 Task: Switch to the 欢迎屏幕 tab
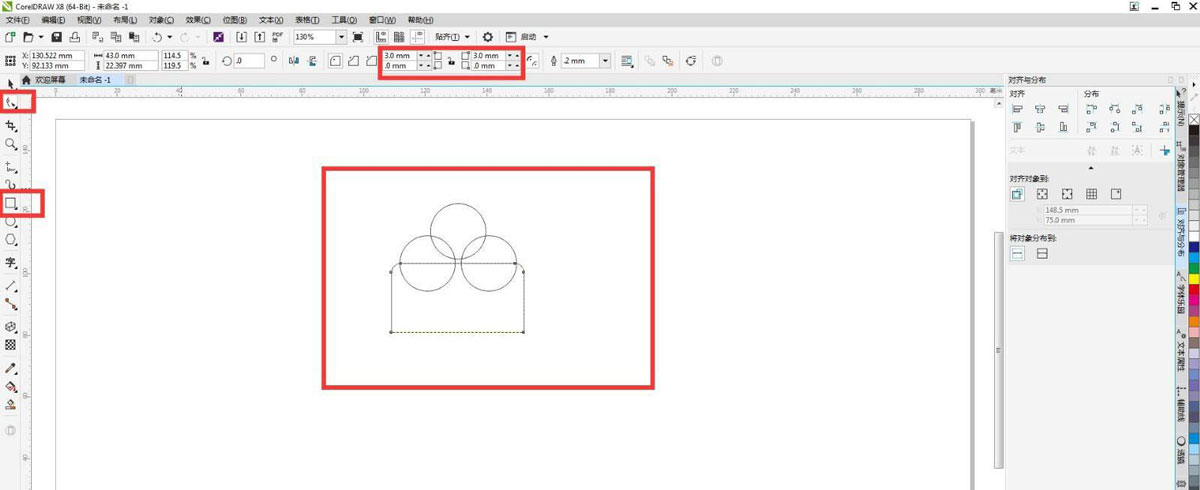[49, 79]
